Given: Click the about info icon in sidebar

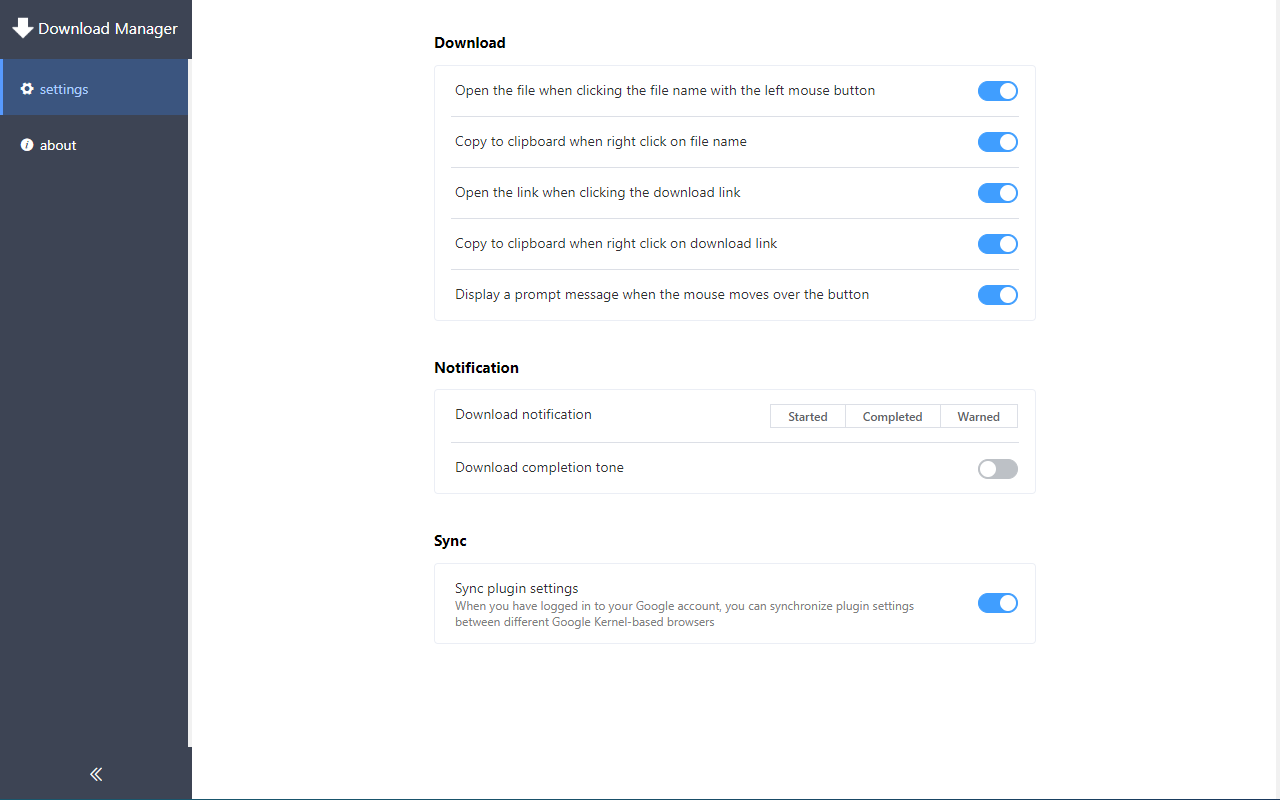Looking at the screenshot, I should point(27,145).
